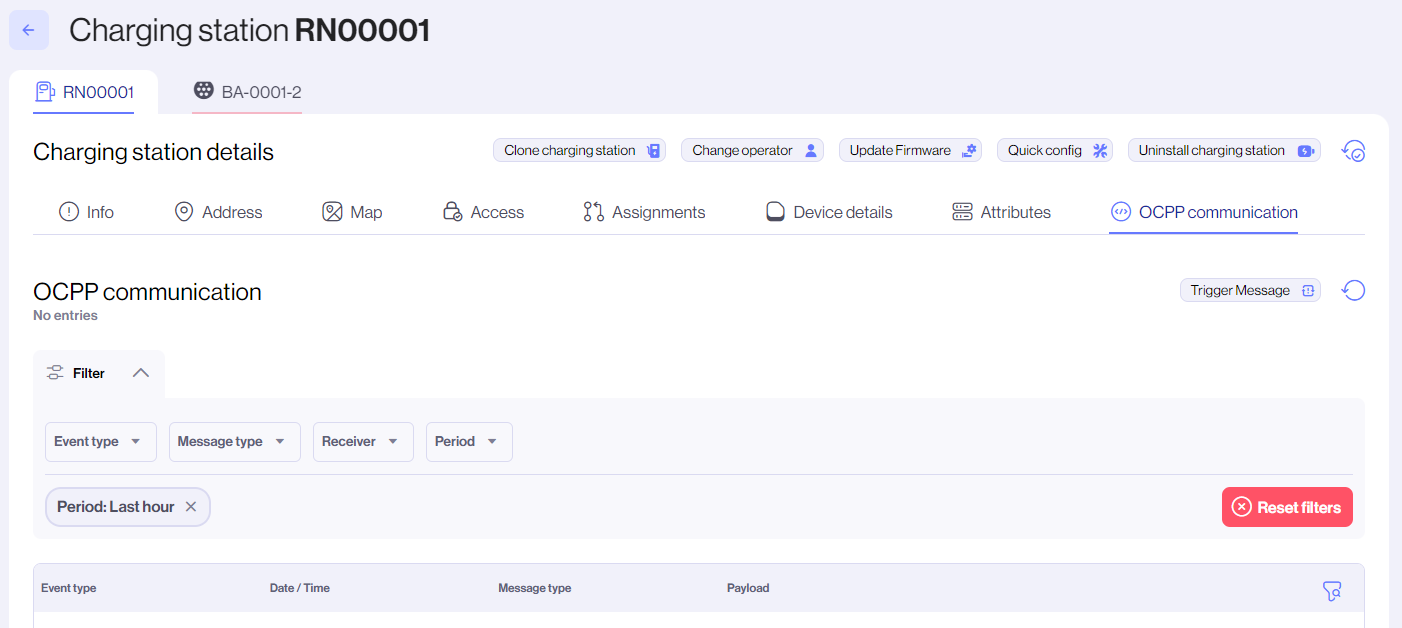This screenshot has height=628, width=1402.
Task: Go to the Assignments tab
Action: [644, 212]
